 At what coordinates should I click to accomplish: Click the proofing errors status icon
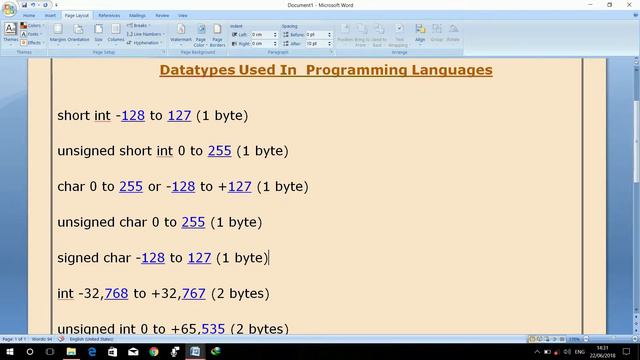(61, 339)
